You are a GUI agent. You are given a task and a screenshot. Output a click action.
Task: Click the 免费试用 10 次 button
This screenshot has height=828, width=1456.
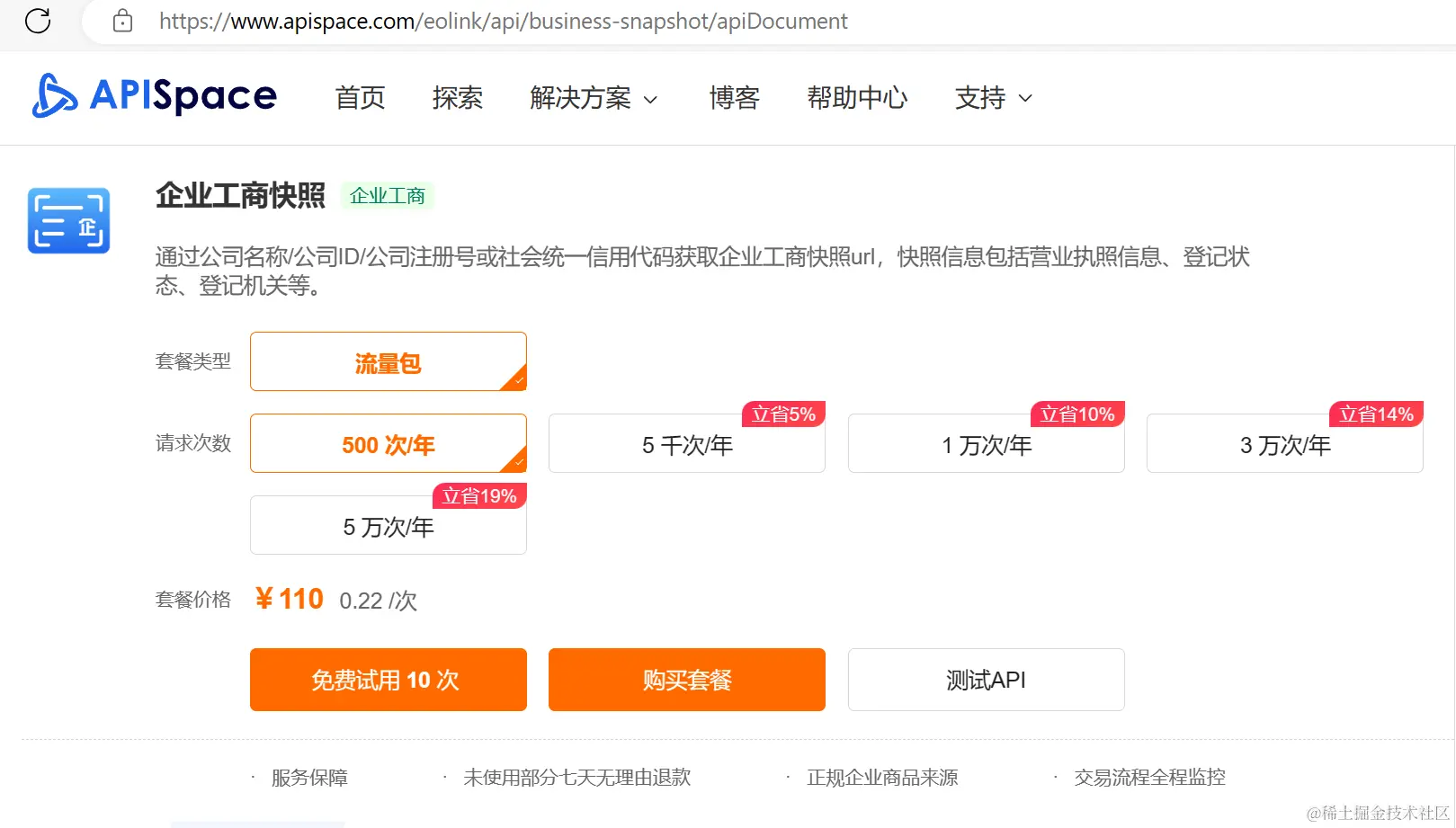pos(389,680)
